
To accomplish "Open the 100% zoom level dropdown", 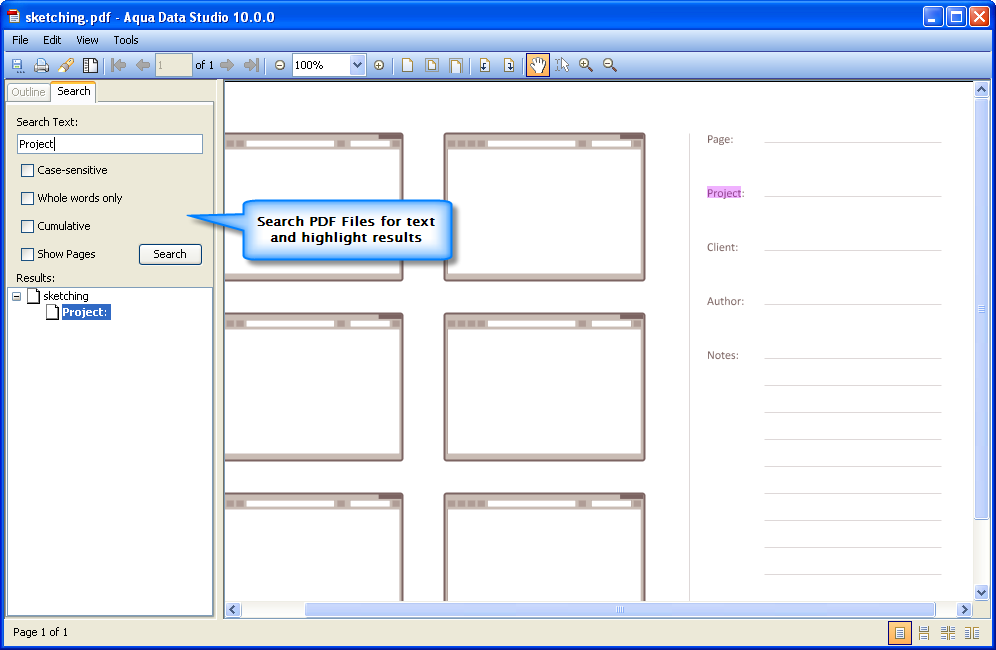I will tap(358, 65).
